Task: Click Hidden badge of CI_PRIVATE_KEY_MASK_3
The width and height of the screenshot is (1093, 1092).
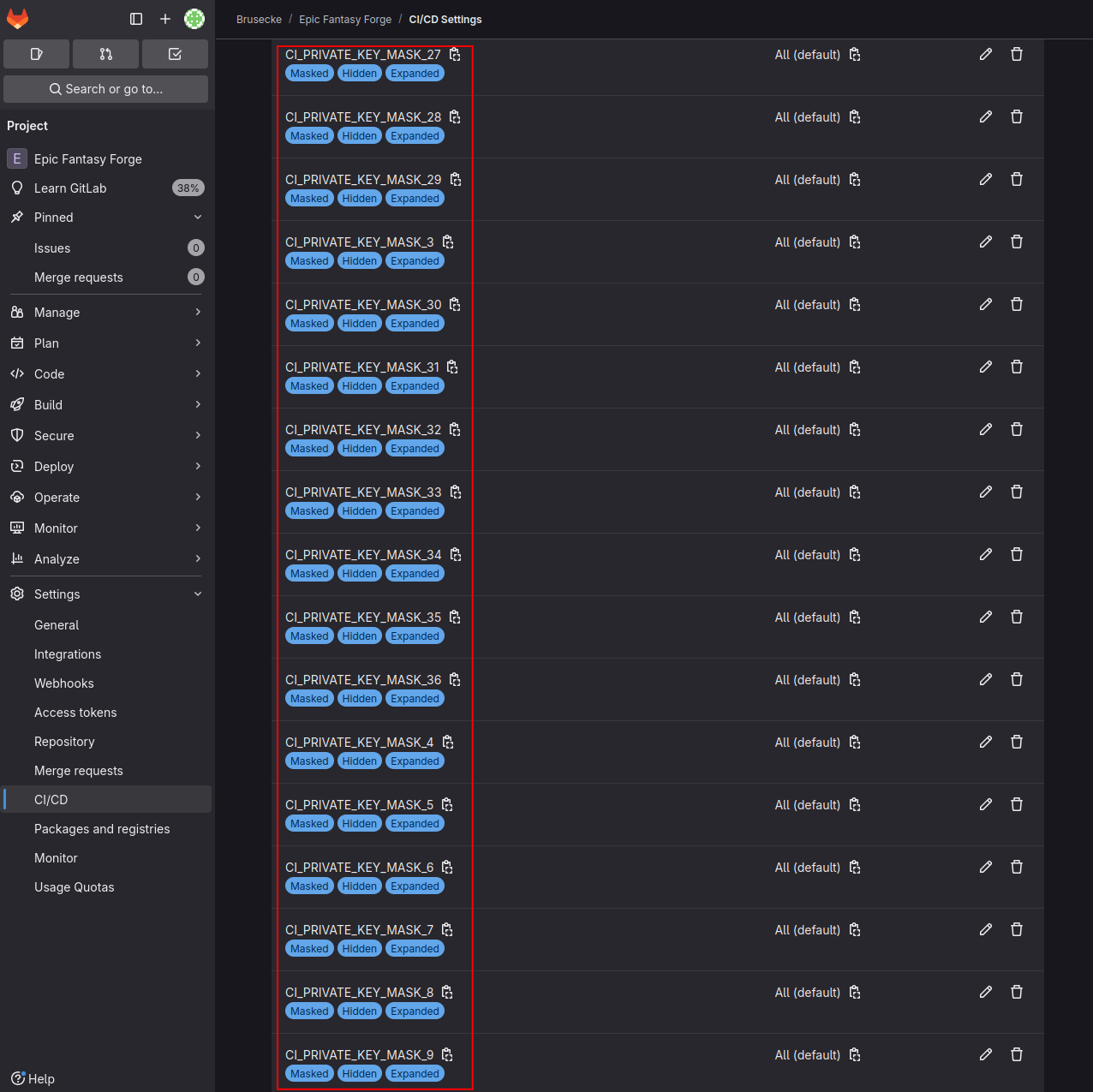Action: click(x=360, y=261)
